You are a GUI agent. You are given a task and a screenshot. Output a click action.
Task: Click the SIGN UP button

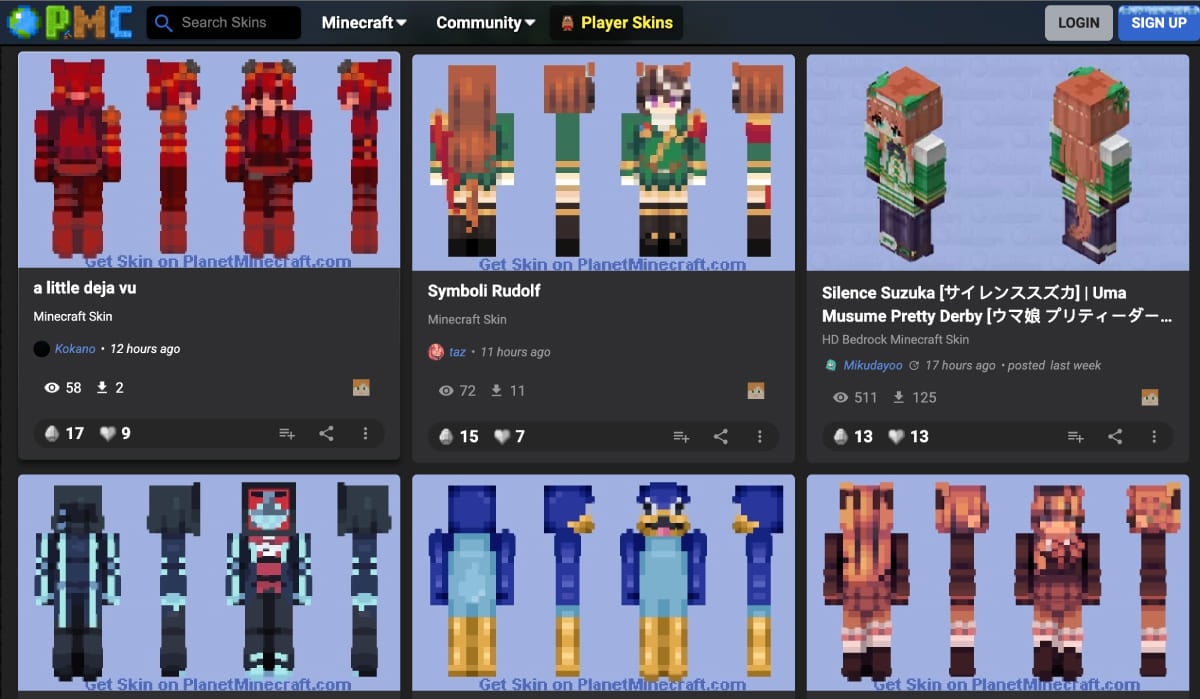click(1158, 22)
